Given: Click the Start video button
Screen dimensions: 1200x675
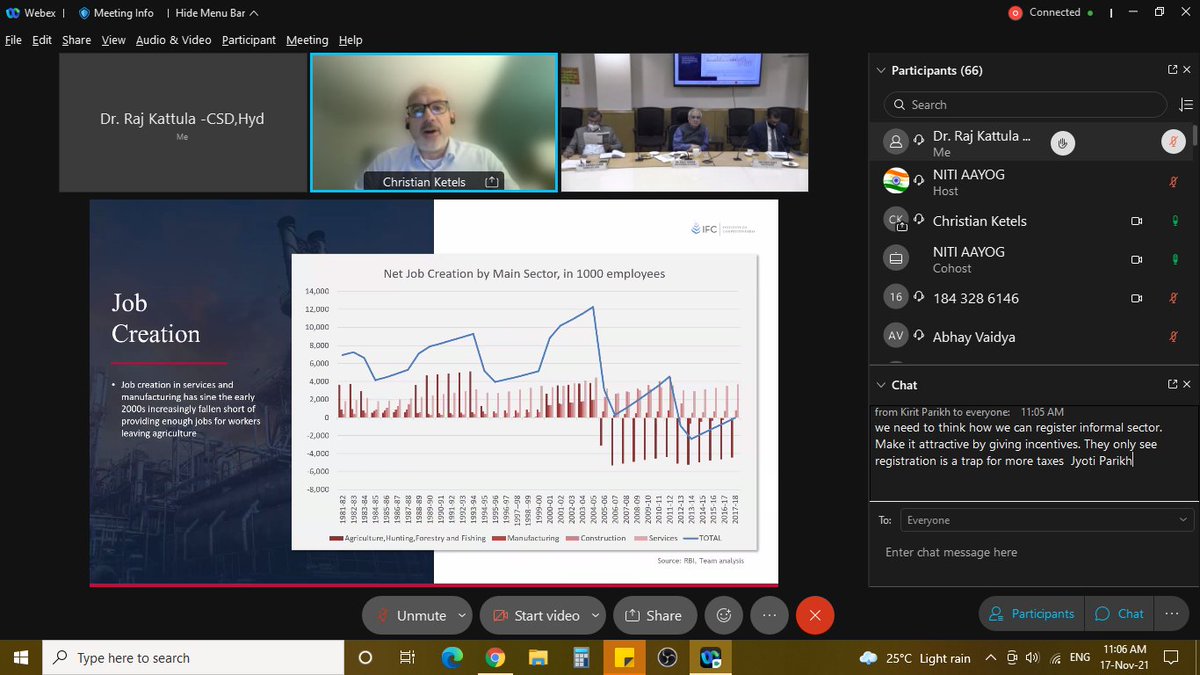Looking at the screenshot, I should 534,615.
